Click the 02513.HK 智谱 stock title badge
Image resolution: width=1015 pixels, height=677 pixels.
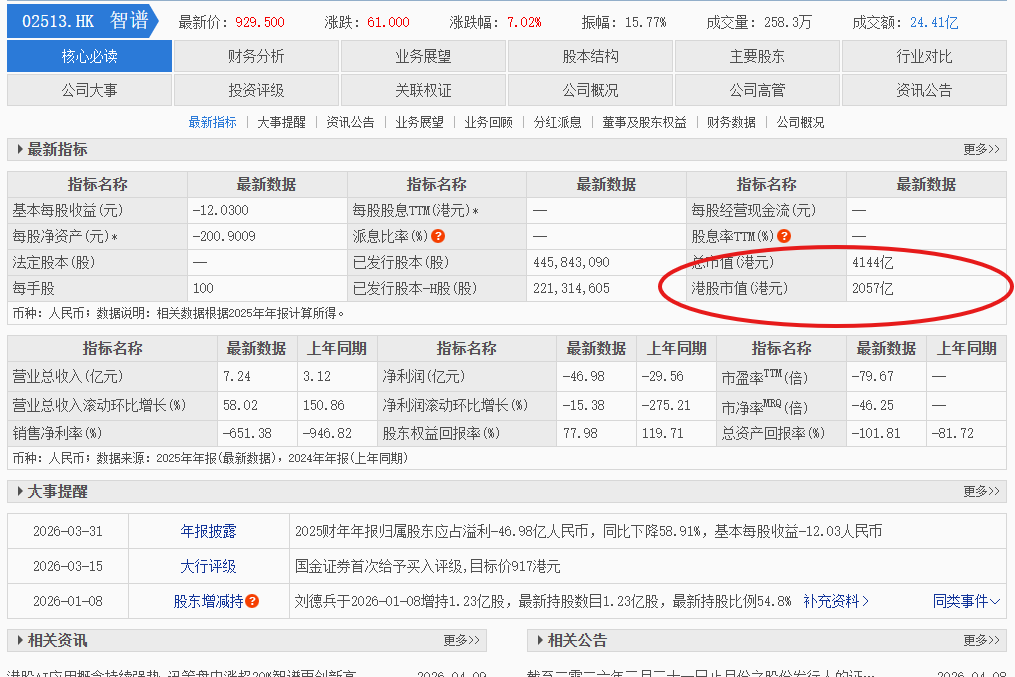(83, 21)
